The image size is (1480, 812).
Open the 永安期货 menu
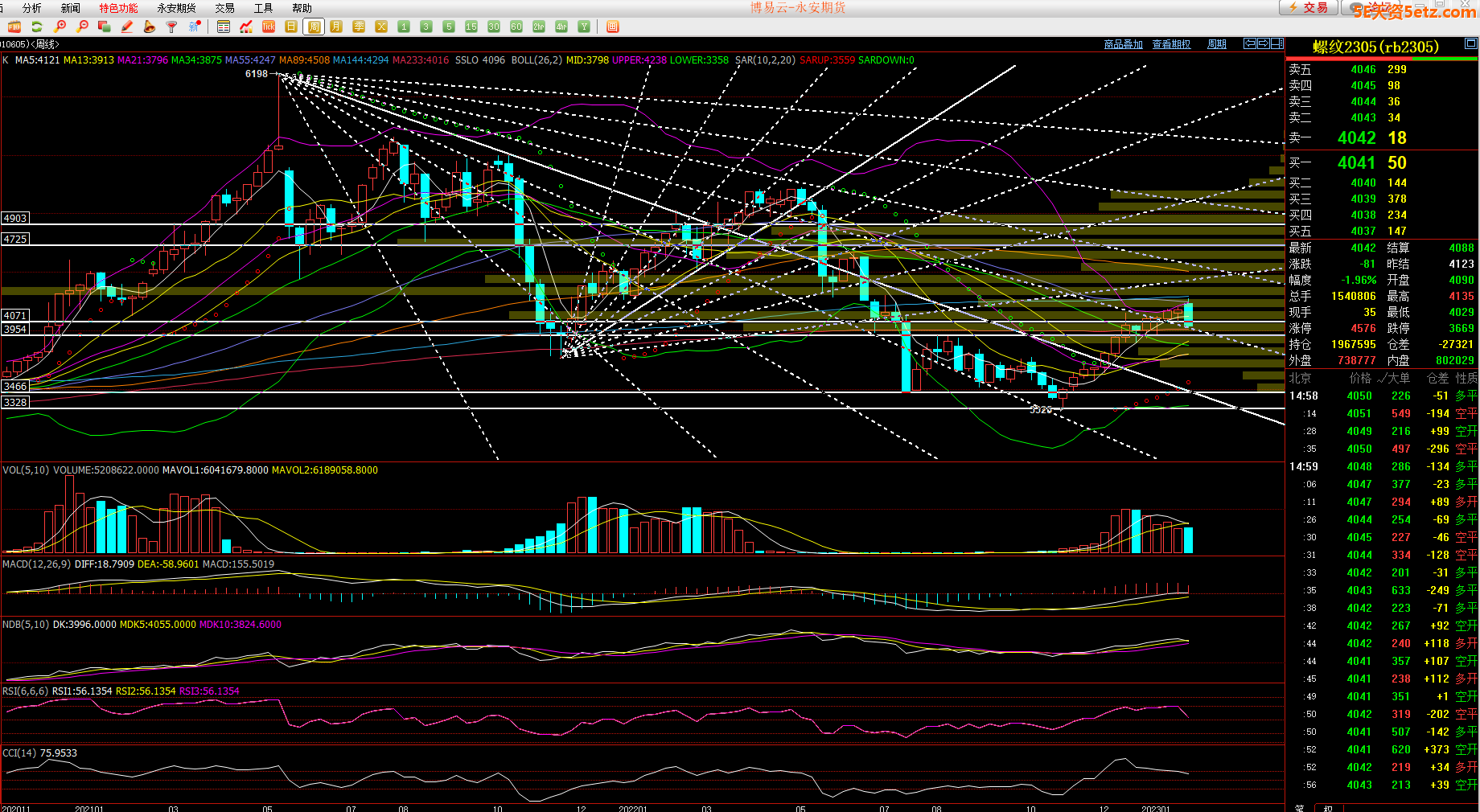177,8
